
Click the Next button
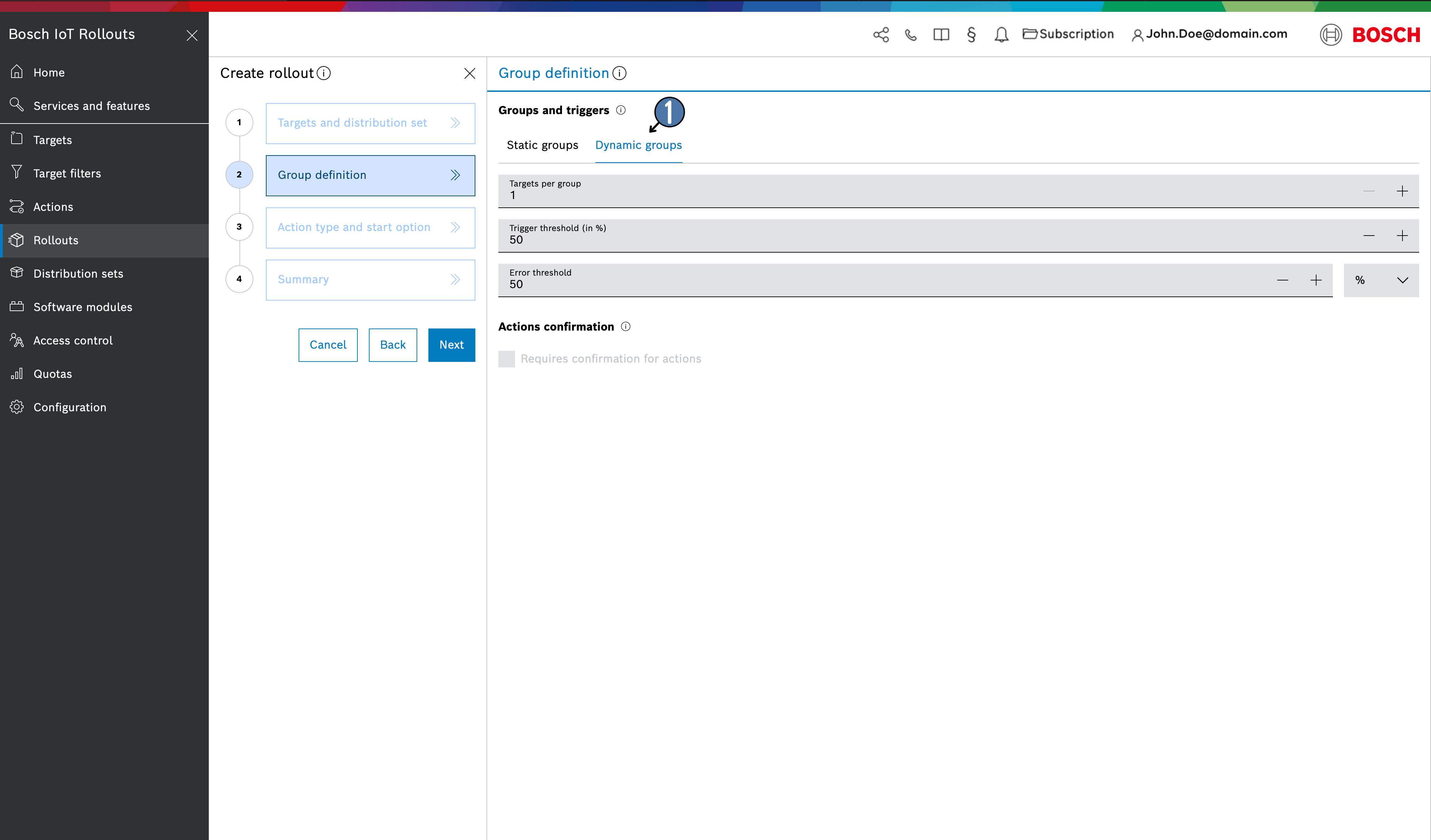(451, 345)
